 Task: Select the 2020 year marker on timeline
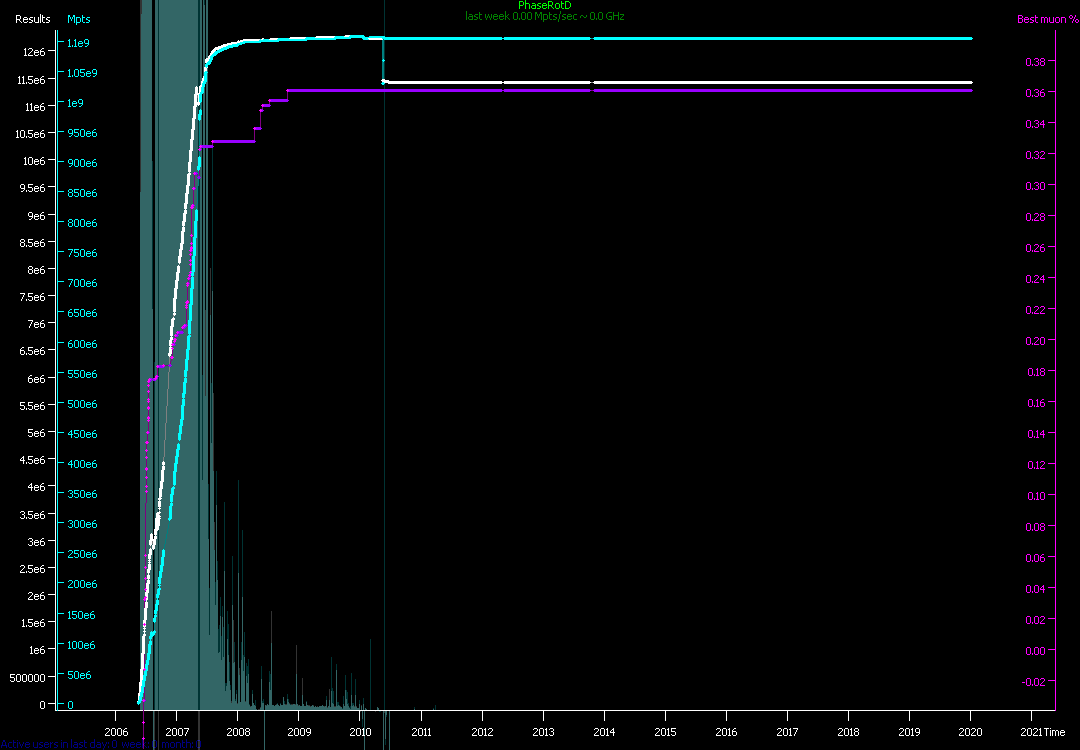point(971,732)
